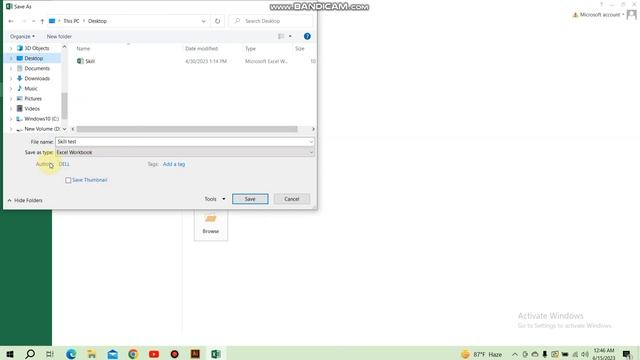
Task: Open the notification center icon
Action: (x=627, y=354)
